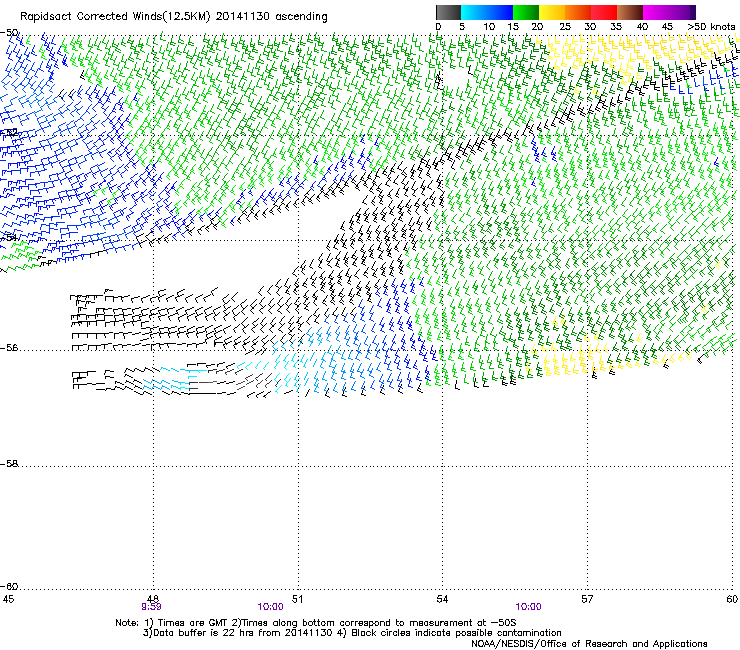Click the yellow 20-25 knots legend swatch
This screenshot has width=740, height=650.
point(552,12)
